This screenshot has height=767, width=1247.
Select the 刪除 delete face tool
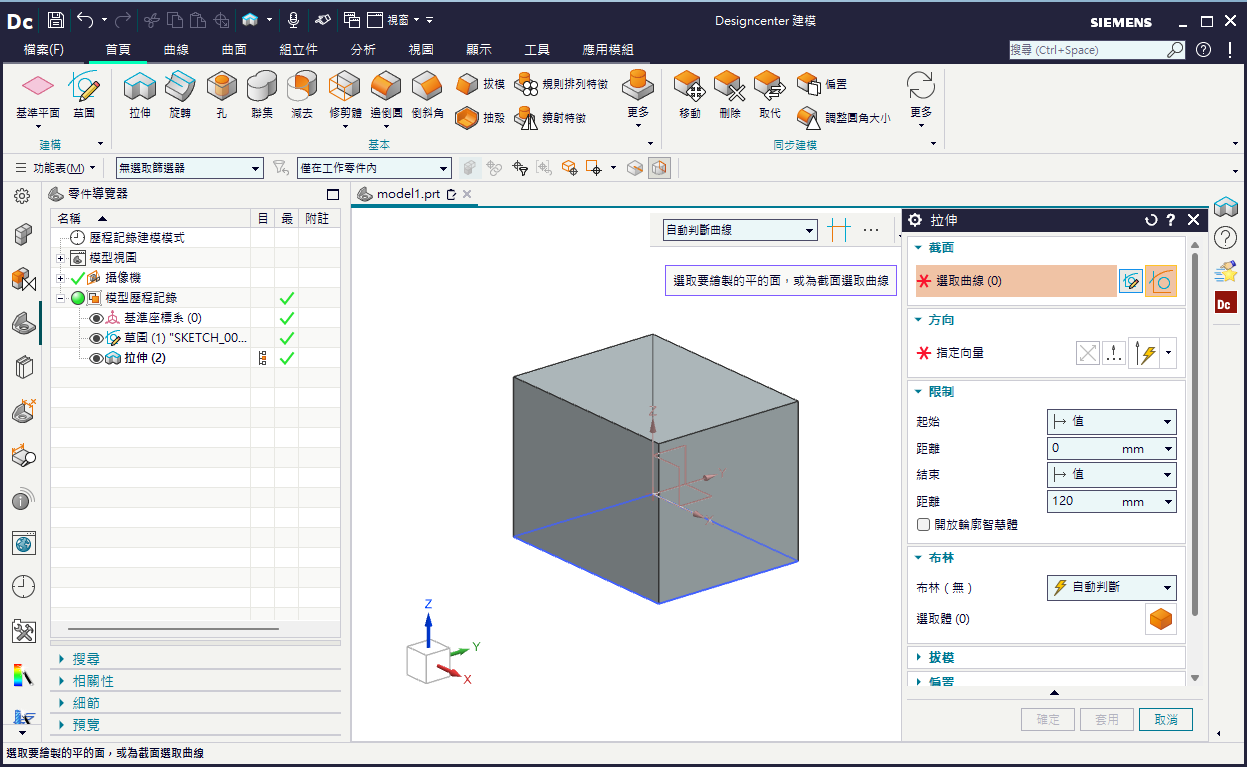pos(730,89)
